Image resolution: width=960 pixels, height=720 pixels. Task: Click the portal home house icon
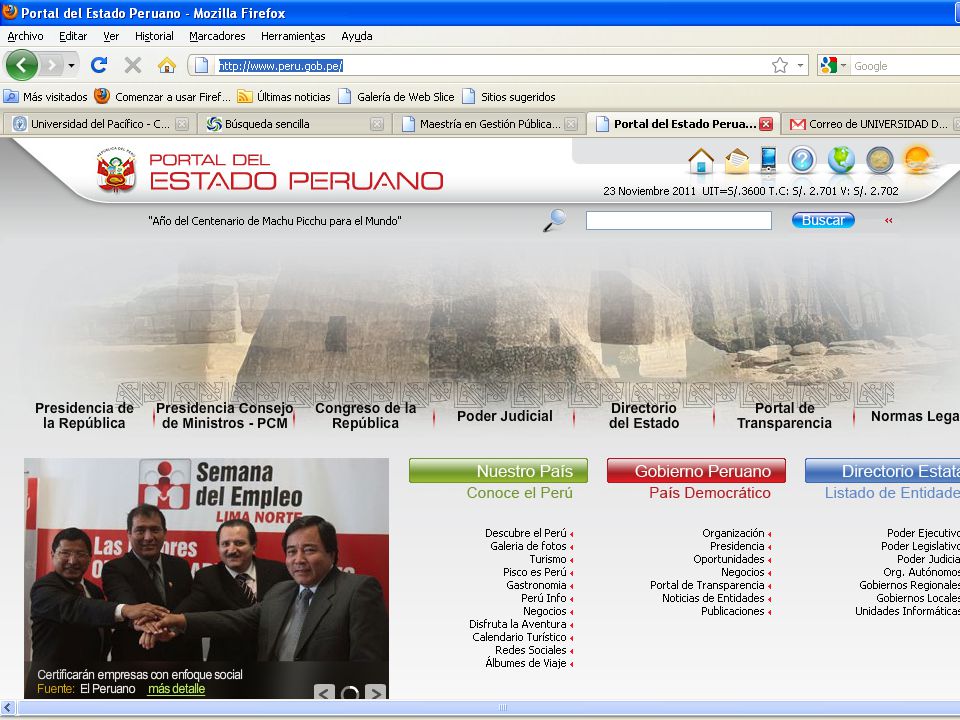pos(701,161)
